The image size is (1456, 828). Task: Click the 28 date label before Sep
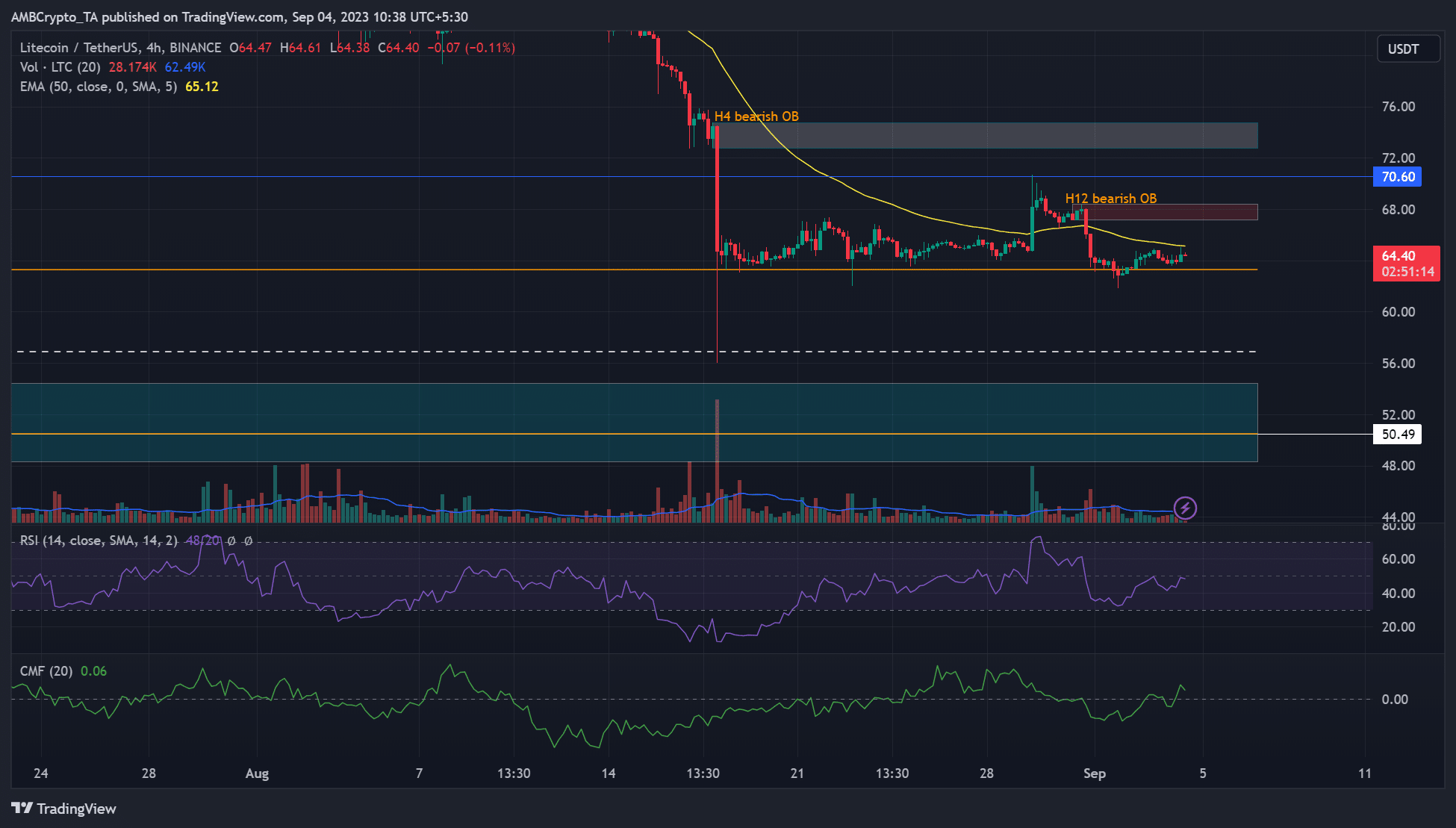986,773
